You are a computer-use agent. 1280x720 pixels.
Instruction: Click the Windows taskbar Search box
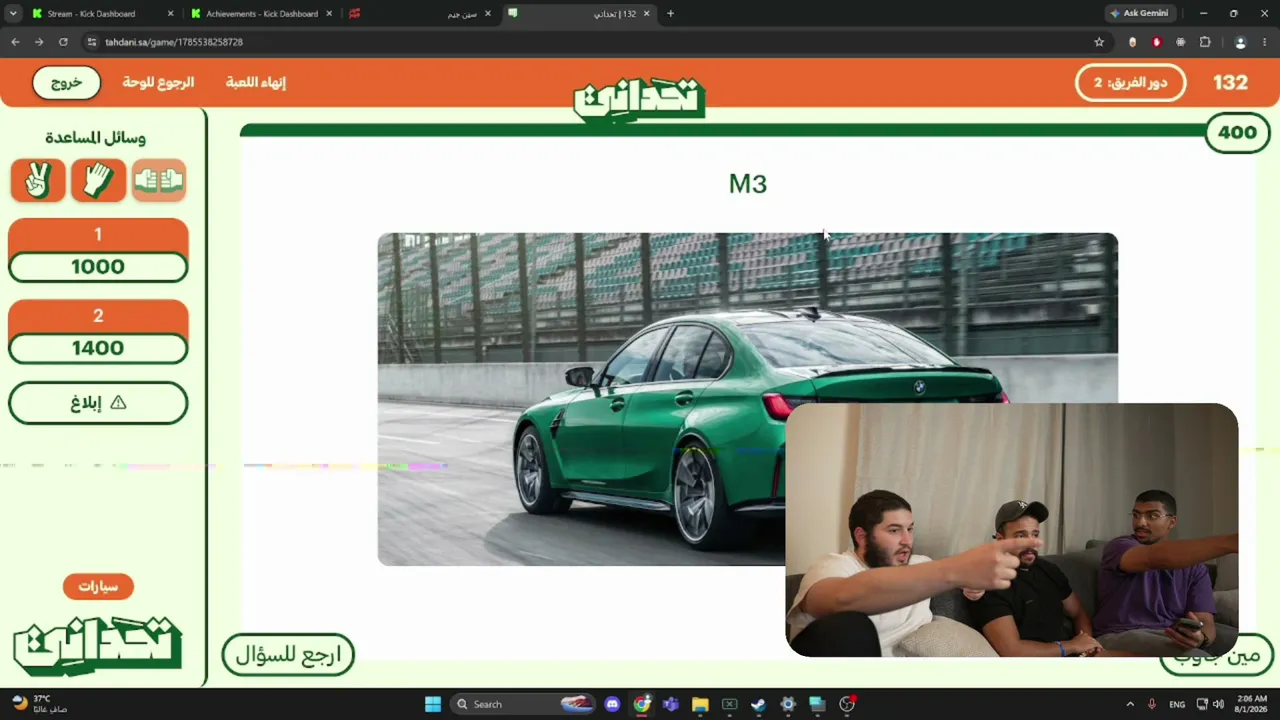pyautogui.click(x=521, y=704)
